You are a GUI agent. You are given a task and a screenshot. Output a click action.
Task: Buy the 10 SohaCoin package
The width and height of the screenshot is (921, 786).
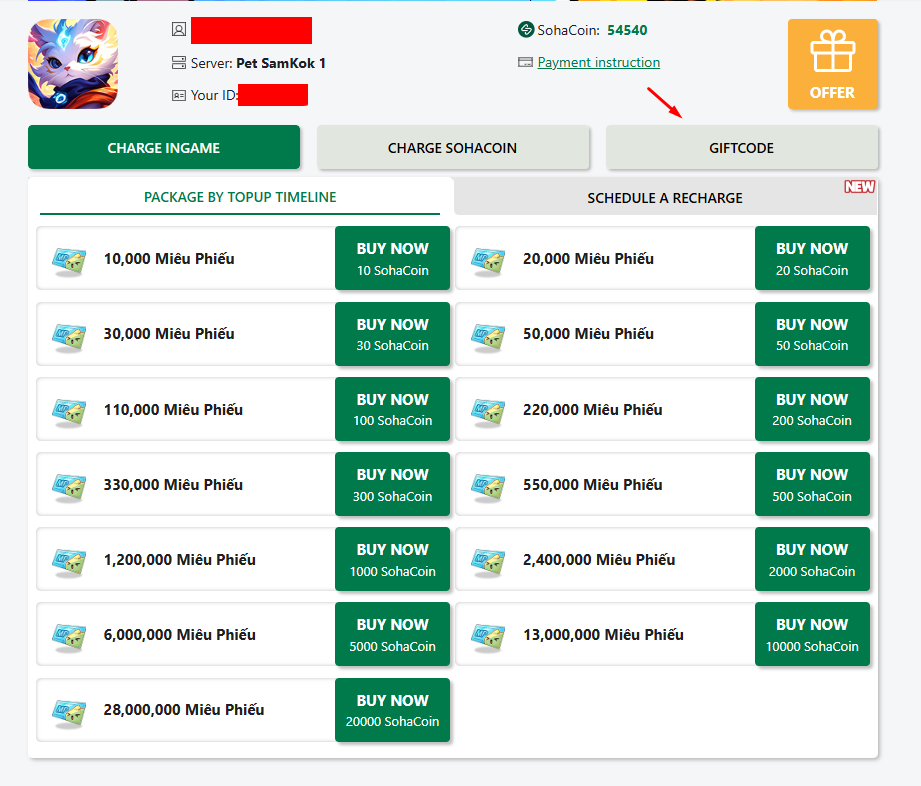pos(392,259)
